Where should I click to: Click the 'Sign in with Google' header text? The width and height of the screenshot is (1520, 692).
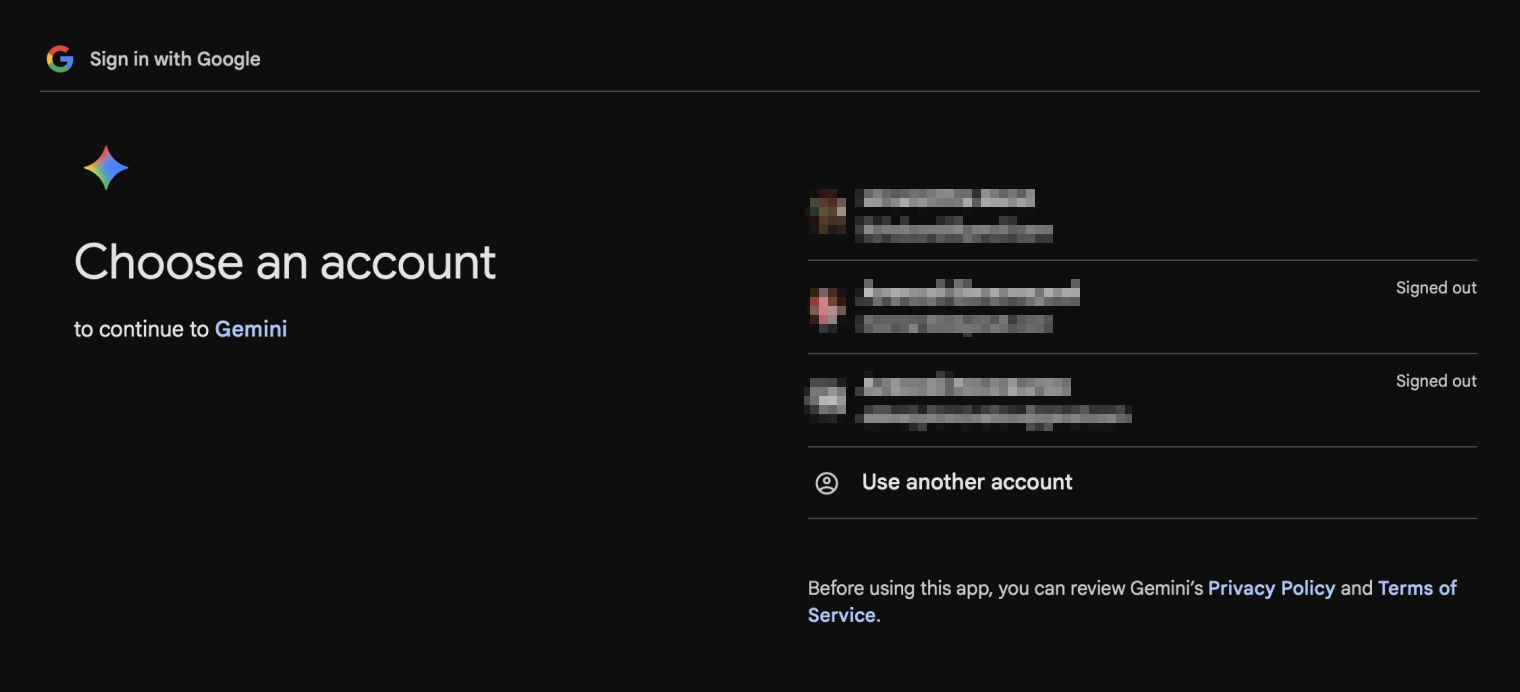175,59
